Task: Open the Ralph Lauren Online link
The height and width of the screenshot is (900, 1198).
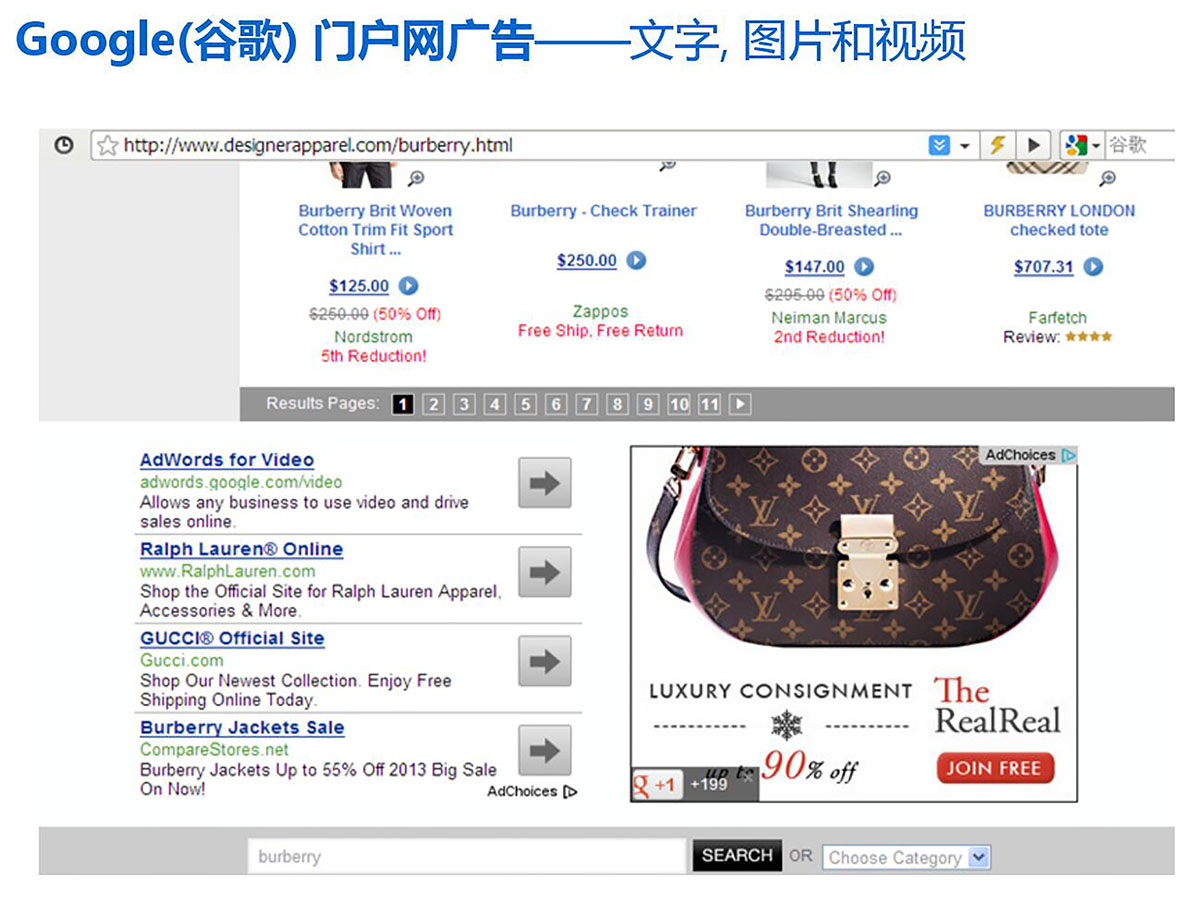Action: (x=241, y=549)
